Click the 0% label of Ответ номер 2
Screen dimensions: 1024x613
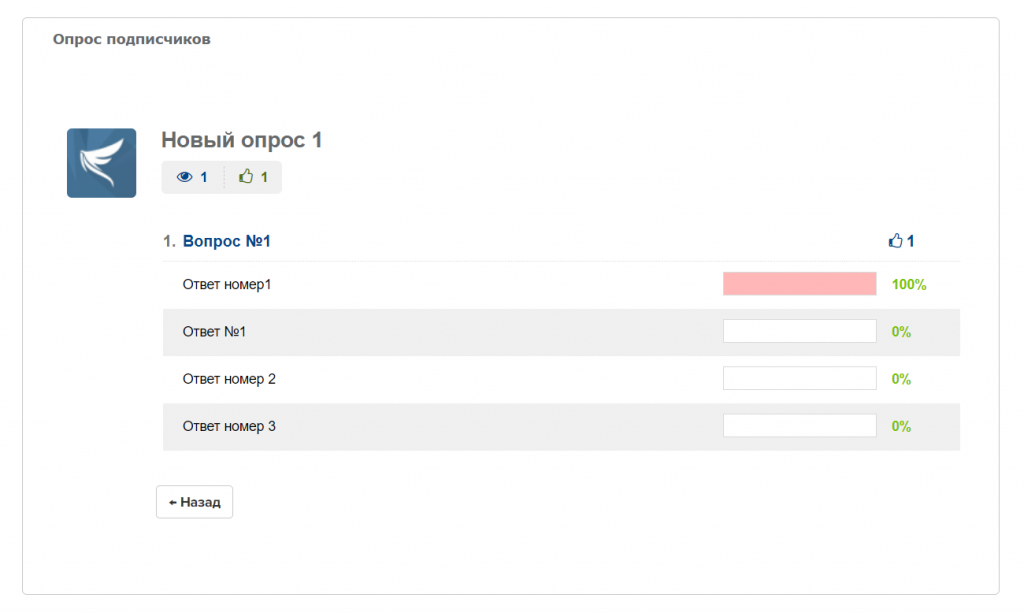pyautogui.click(x=901, y=379)
